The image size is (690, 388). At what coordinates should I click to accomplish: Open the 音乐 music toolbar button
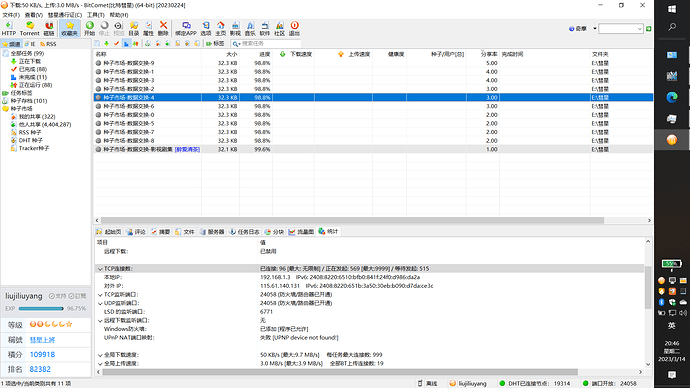click(x=250, y=29)
